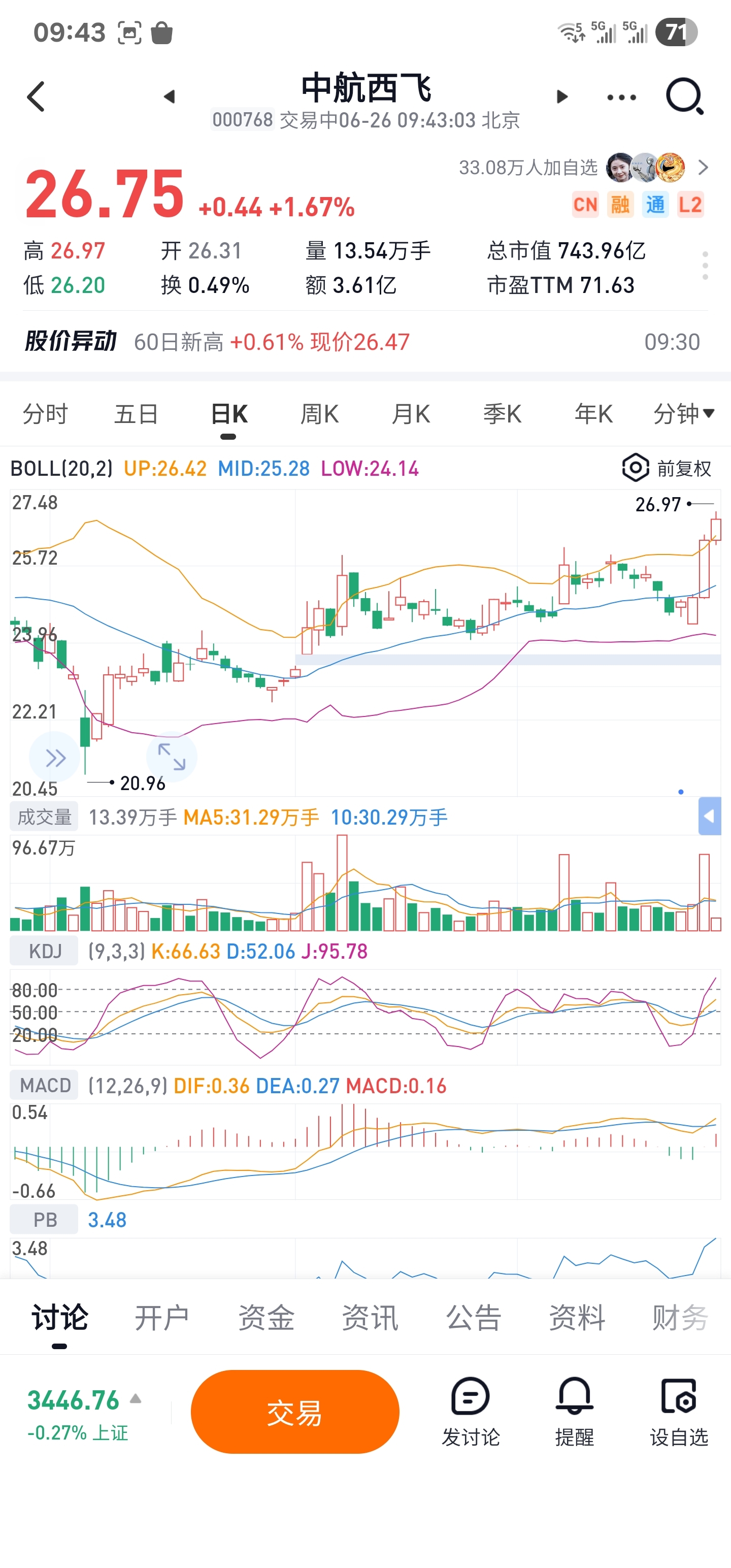The width and height of the screenshot is (731, 1568).
Task: Change the MACD indicator selector
Action: [44, 1085]
